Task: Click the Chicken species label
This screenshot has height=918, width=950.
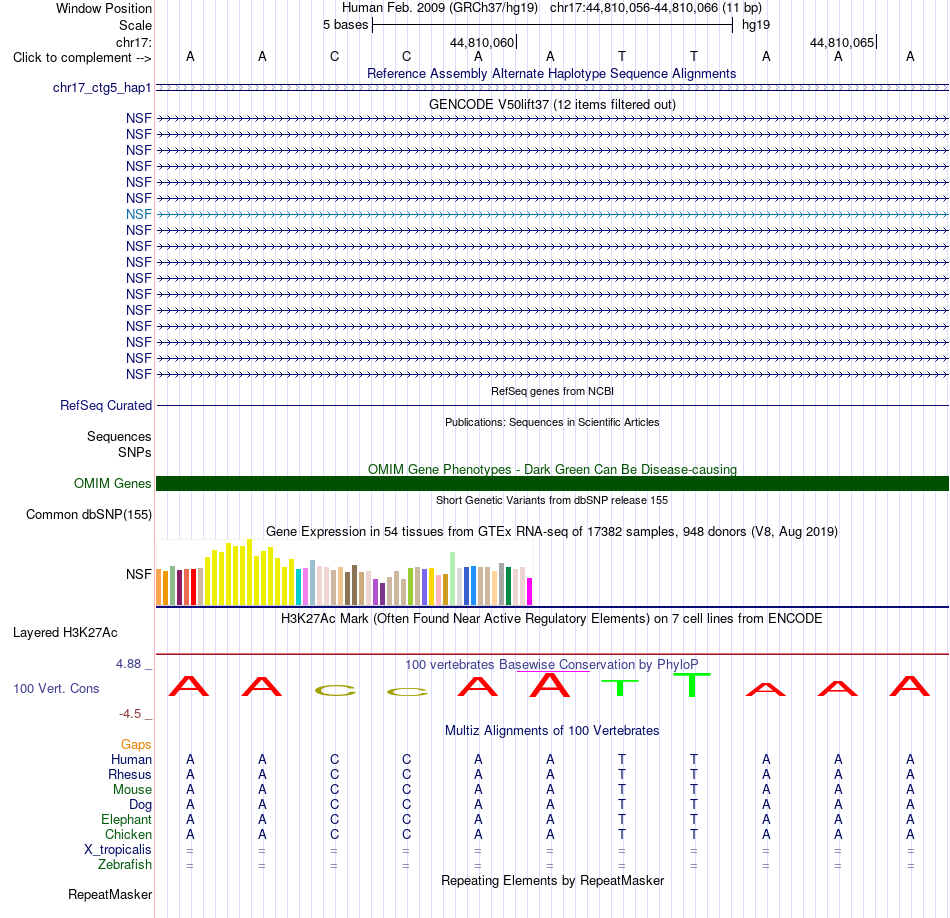Action: [128, 834]
